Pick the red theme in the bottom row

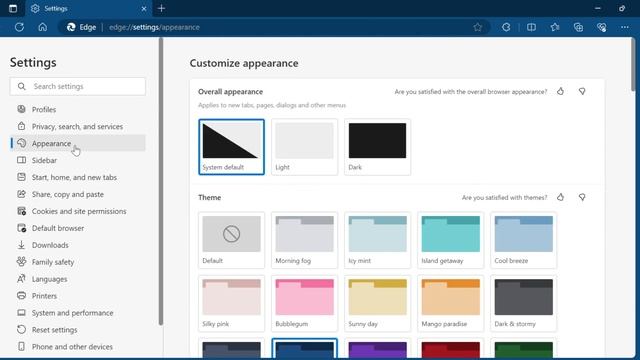coord(451,349)
